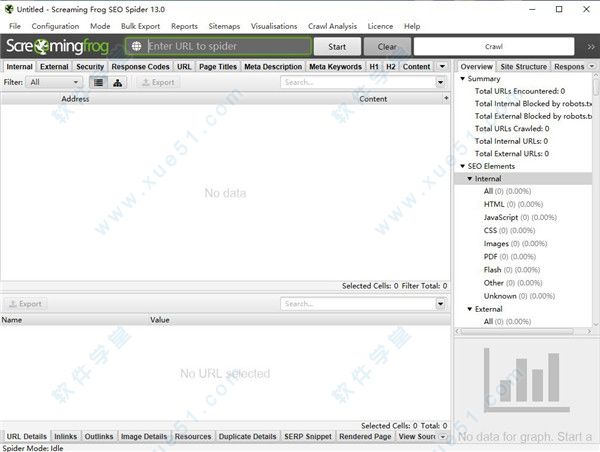Screen dimensions: 600x452
Task: Collapse the Internal tree node
Action: click(x=470, y=179)
